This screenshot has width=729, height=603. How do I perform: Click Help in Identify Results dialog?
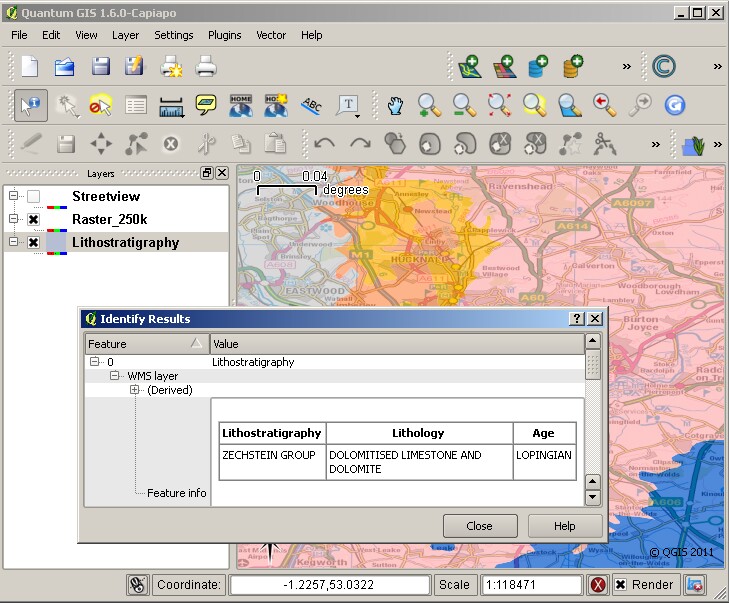click(565, 526)
